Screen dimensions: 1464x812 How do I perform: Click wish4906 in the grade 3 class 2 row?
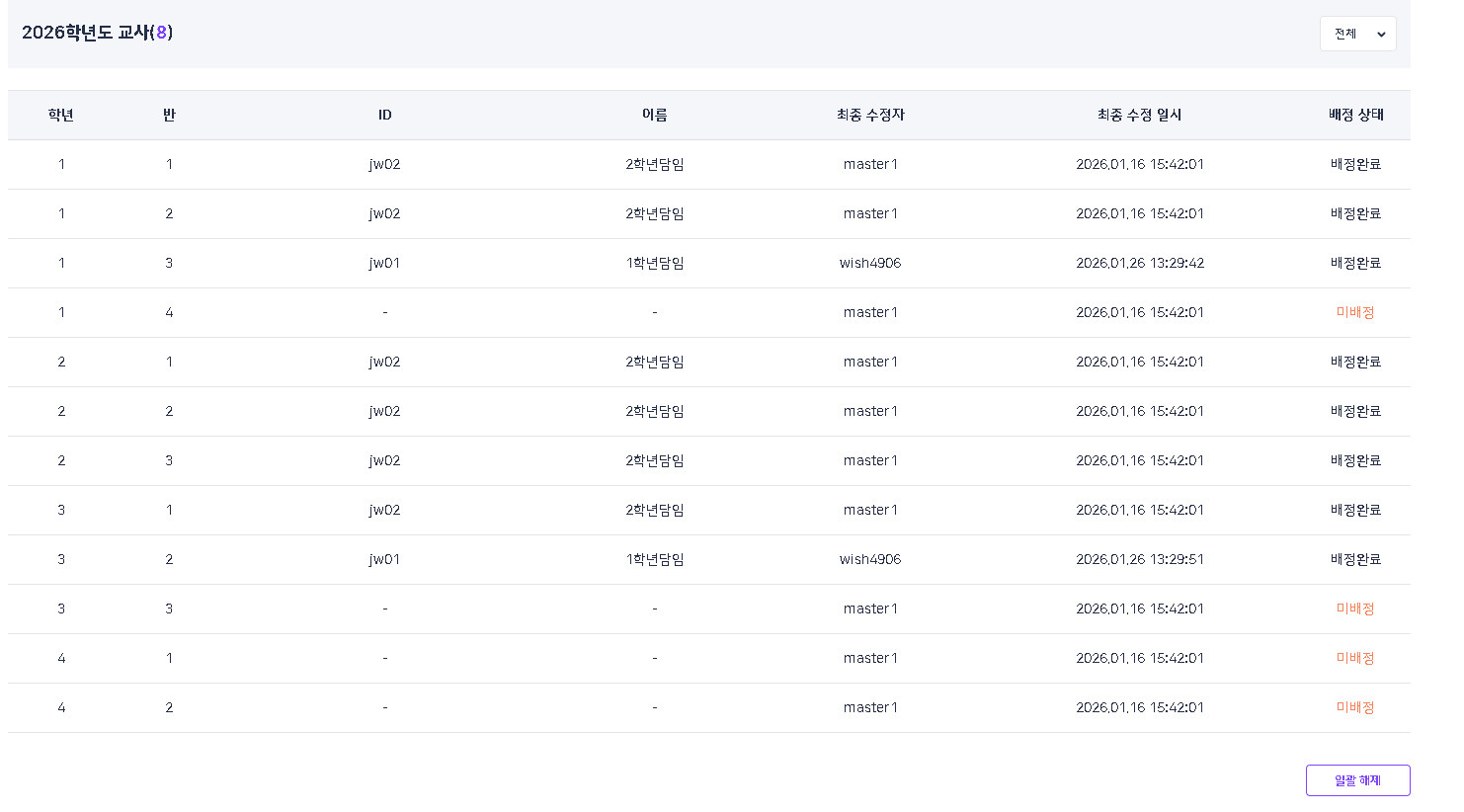coord(870,559)
